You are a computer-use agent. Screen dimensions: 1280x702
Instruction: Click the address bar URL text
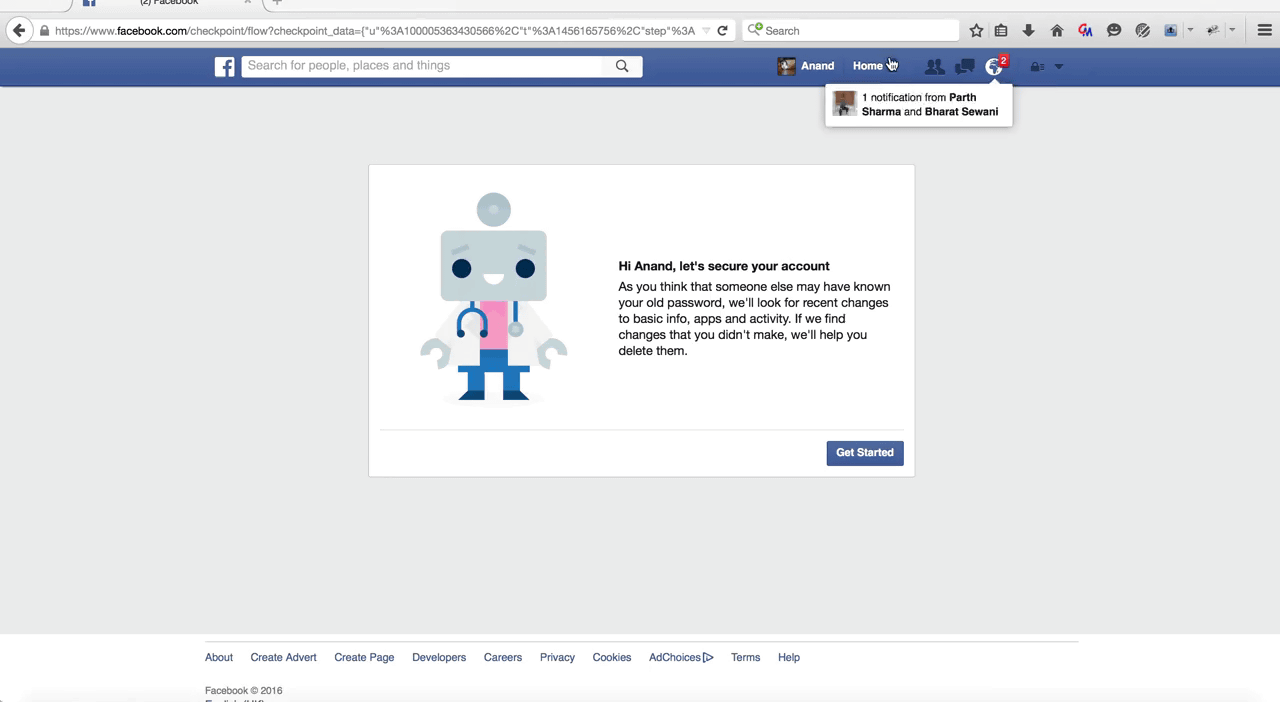coord(375,31)
